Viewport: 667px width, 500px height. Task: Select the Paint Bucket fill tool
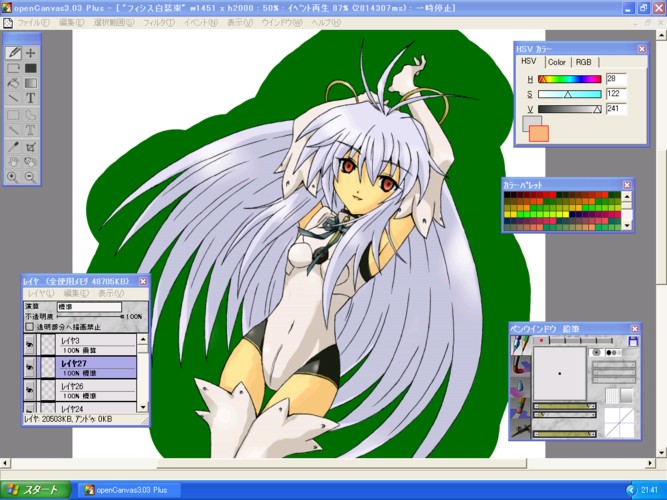pos(14,83)
